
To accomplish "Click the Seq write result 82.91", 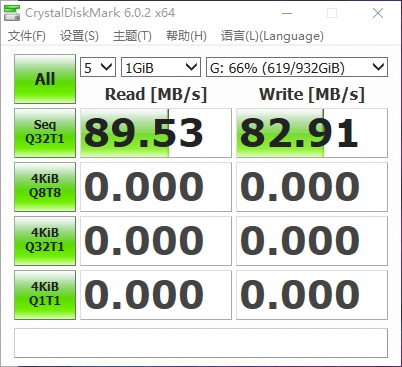I will coord(312,133).
